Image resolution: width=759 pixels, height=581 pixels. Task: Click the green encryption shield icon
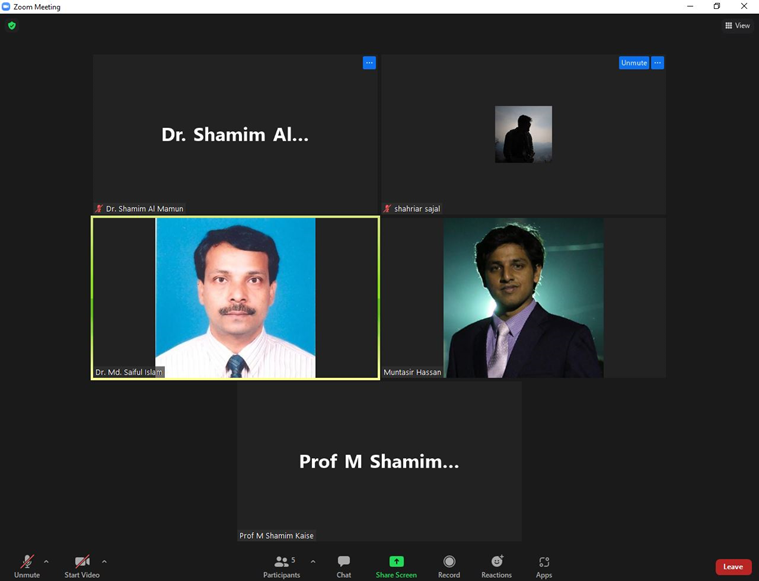click(12, 25)
